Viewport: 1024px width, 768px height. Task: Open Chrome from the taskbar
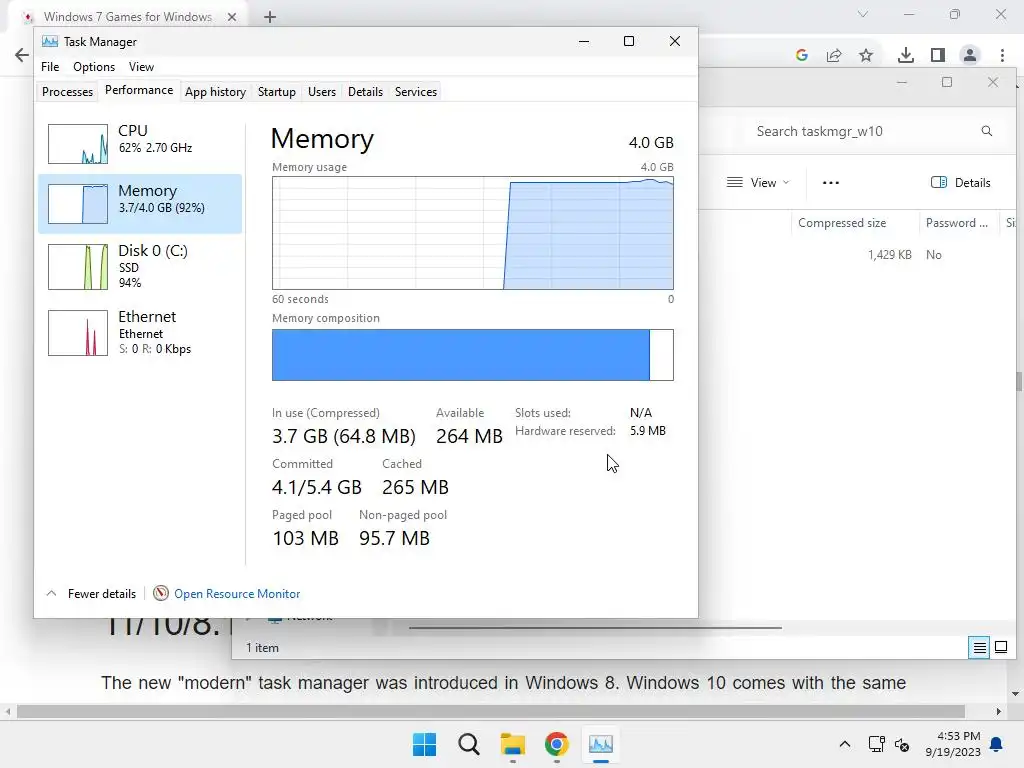tap(556, 744)
